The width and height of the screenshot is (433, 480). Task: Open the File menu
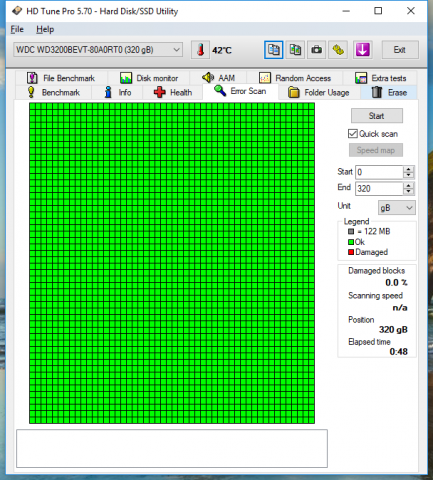(17, 29)
